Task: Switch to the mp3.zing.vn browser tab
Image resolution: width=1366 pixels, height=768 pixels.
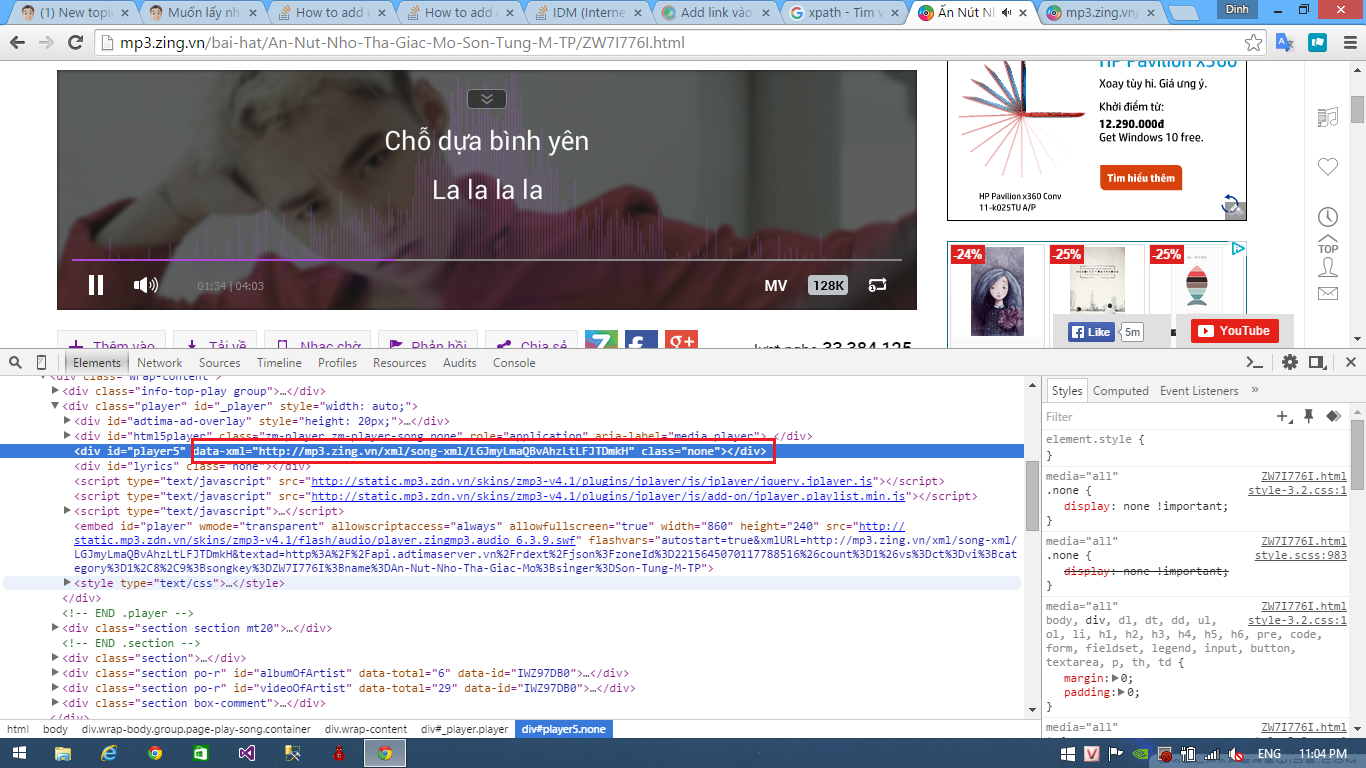Action: pyautogui.click(x=1100, y=13)
